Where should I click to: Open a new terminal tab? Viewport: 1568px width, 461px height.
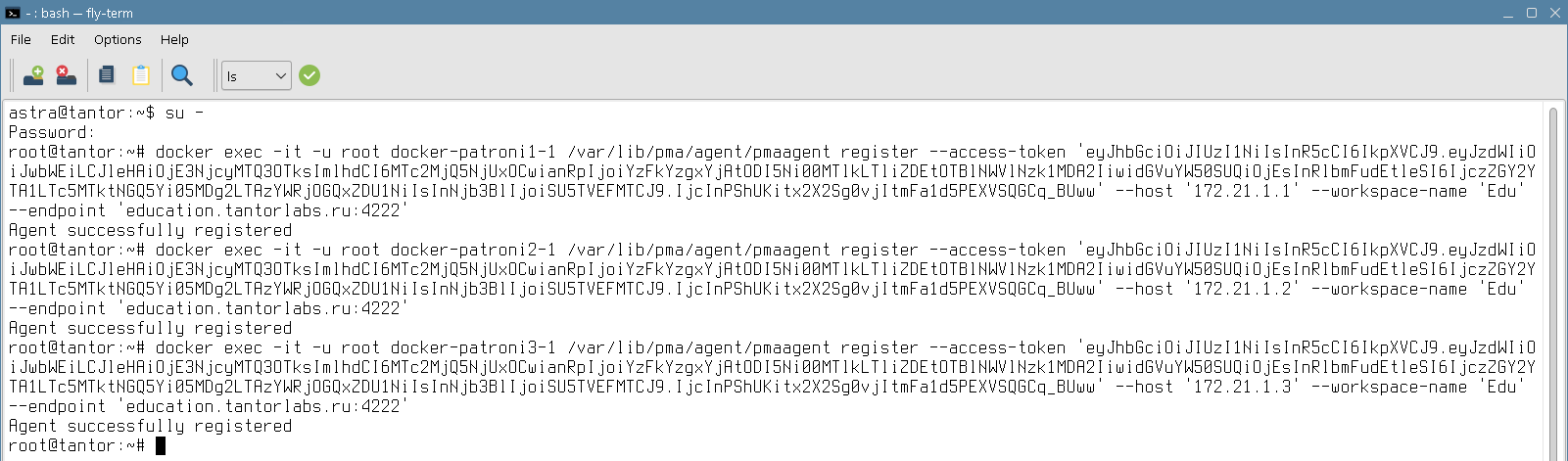33,75
